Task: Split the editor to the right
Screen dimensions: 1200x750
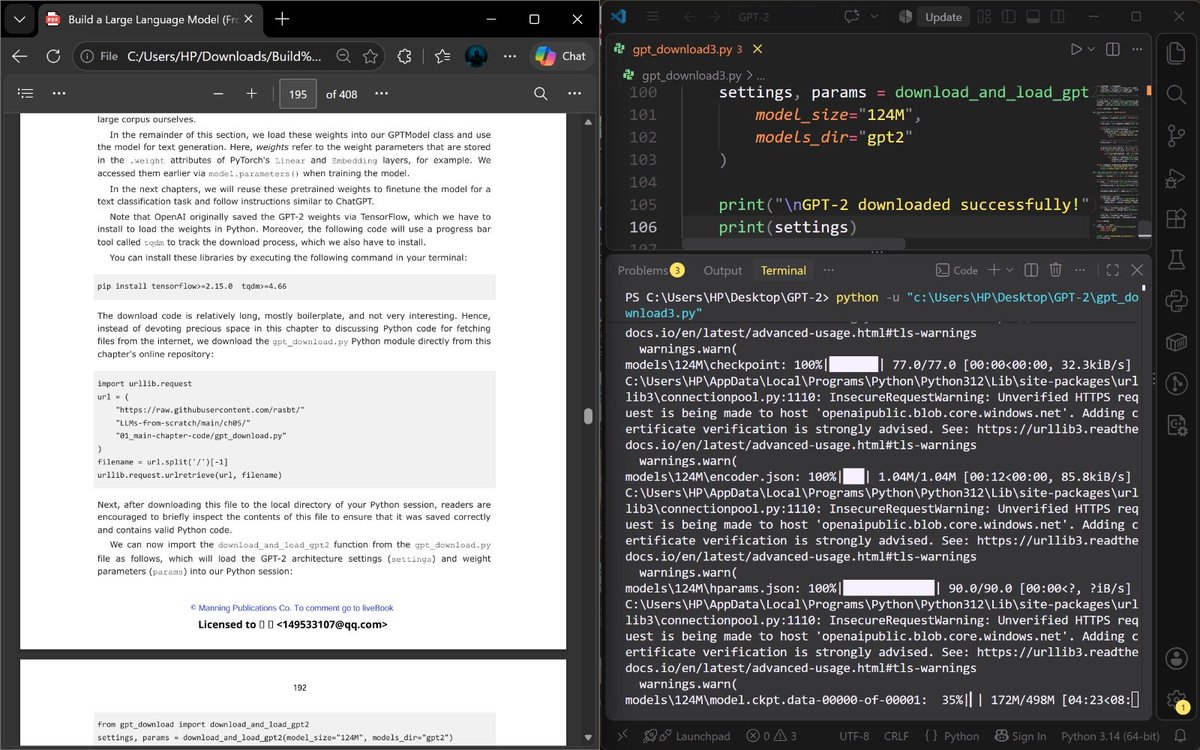Action: point(1112,49)
